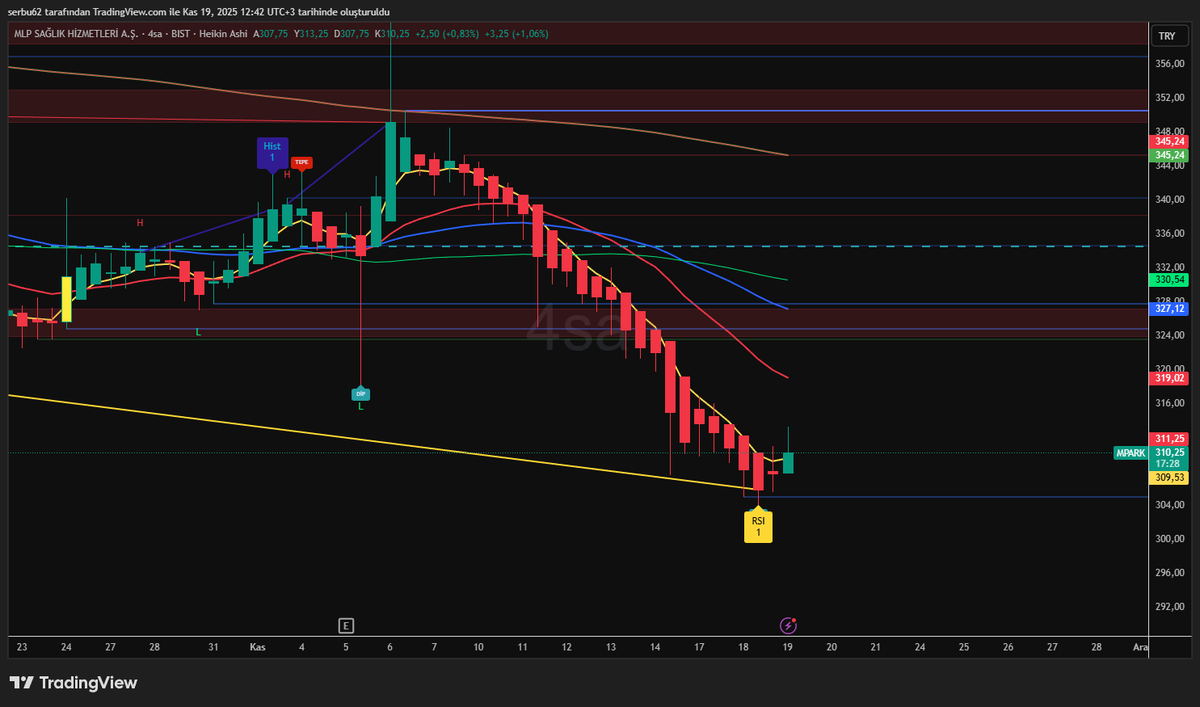Click the red TEPE marker label
Image resolution: width=1200 pixels, height=707 pixels.
301,162
